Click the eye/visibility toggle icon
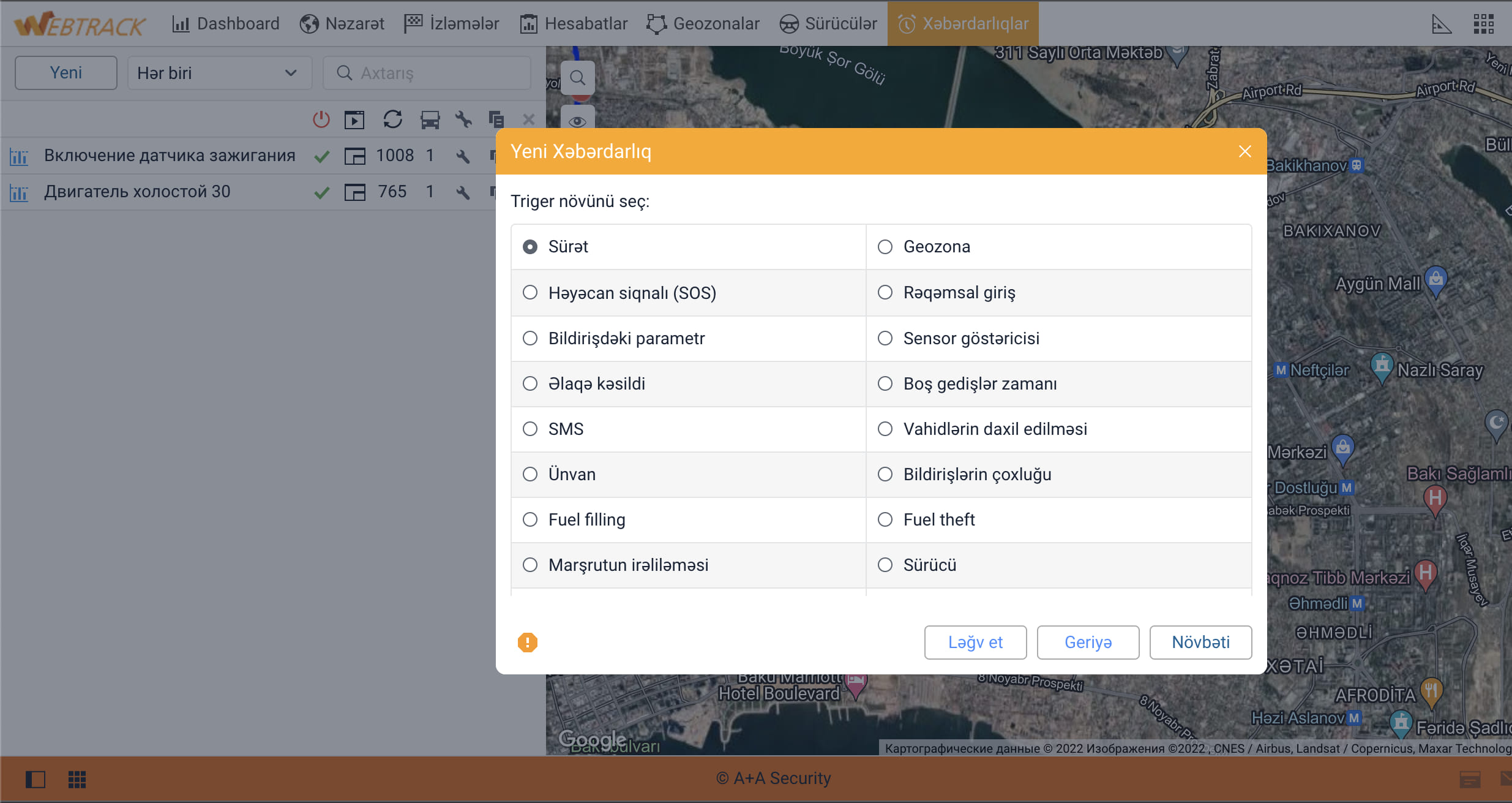The width and height of the screenshot is (1512, 803). [578, 121]
